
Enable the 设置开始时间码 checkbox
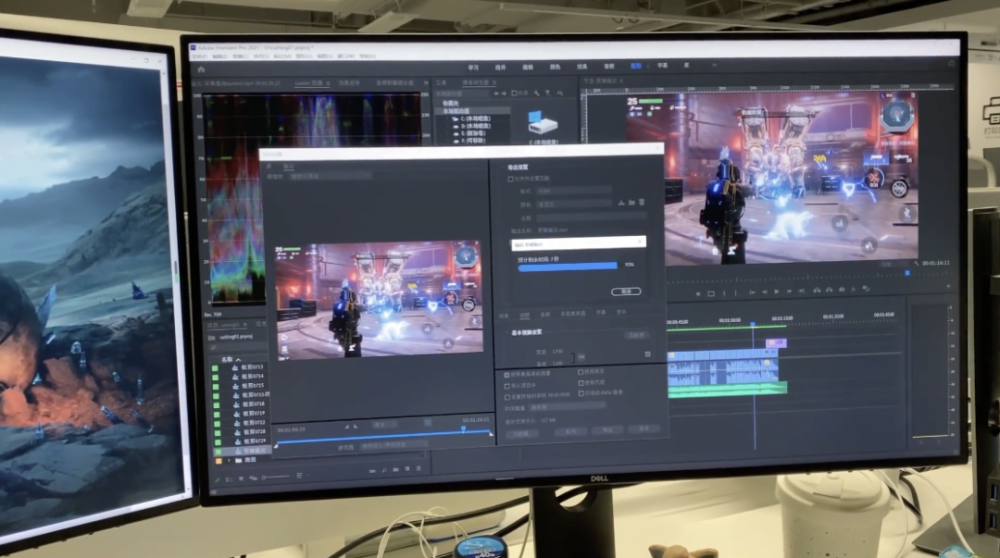507,397
